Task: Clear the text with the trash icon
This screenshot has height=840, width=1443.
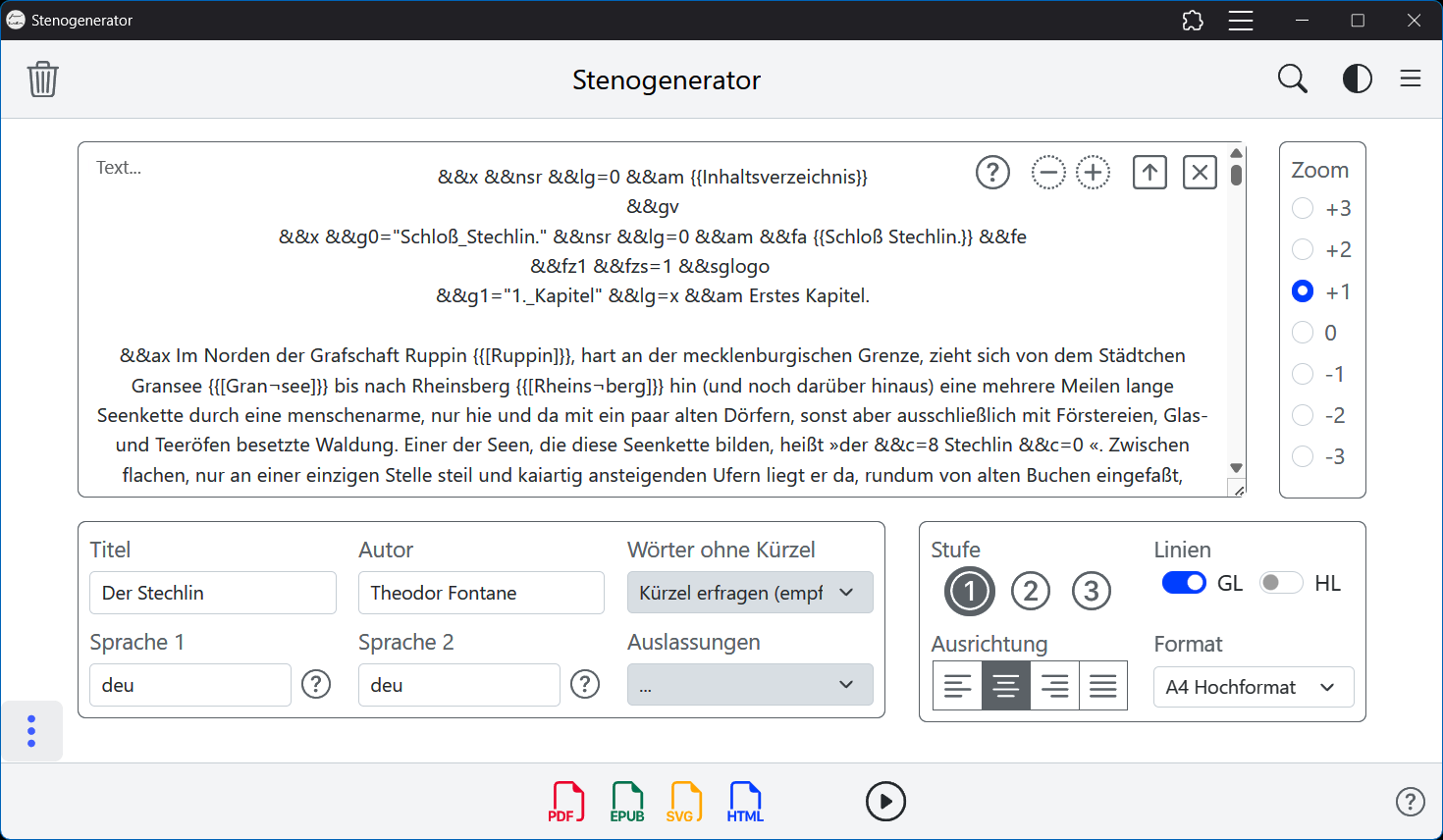Action: click(43, 79)
